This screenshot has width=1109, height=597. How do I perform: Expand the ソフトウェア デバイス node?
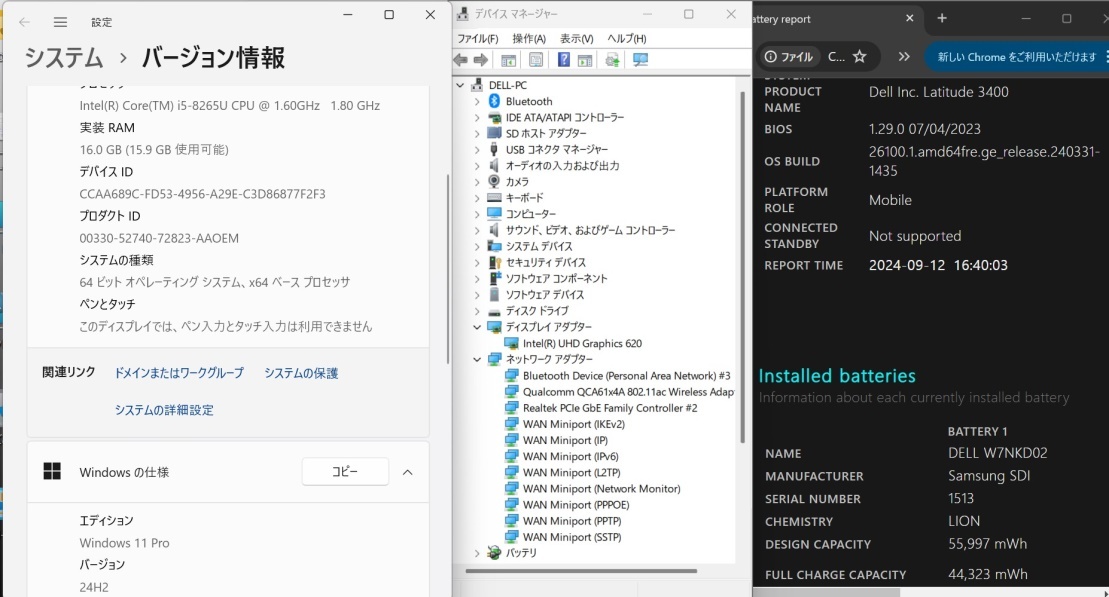477,295
